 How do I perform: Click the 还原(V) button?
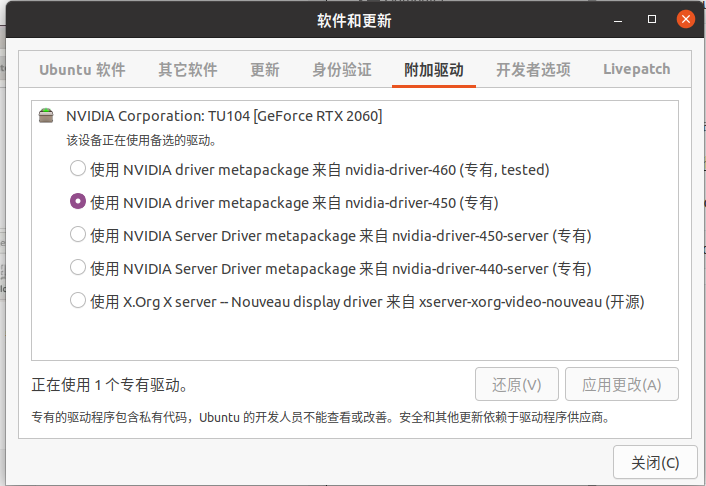516,384
